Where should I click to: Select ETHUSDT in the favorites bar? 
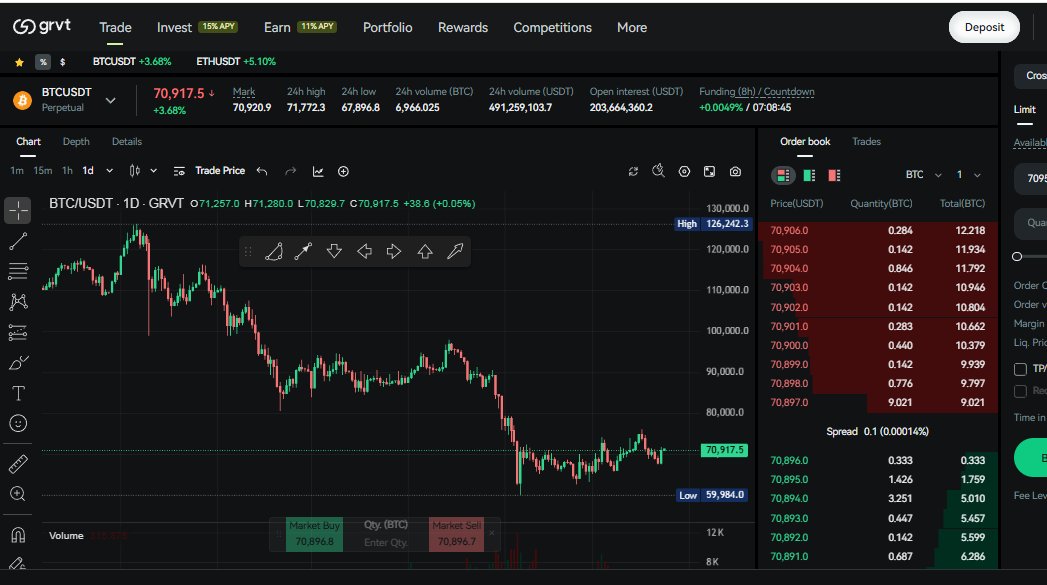(236, 61)
